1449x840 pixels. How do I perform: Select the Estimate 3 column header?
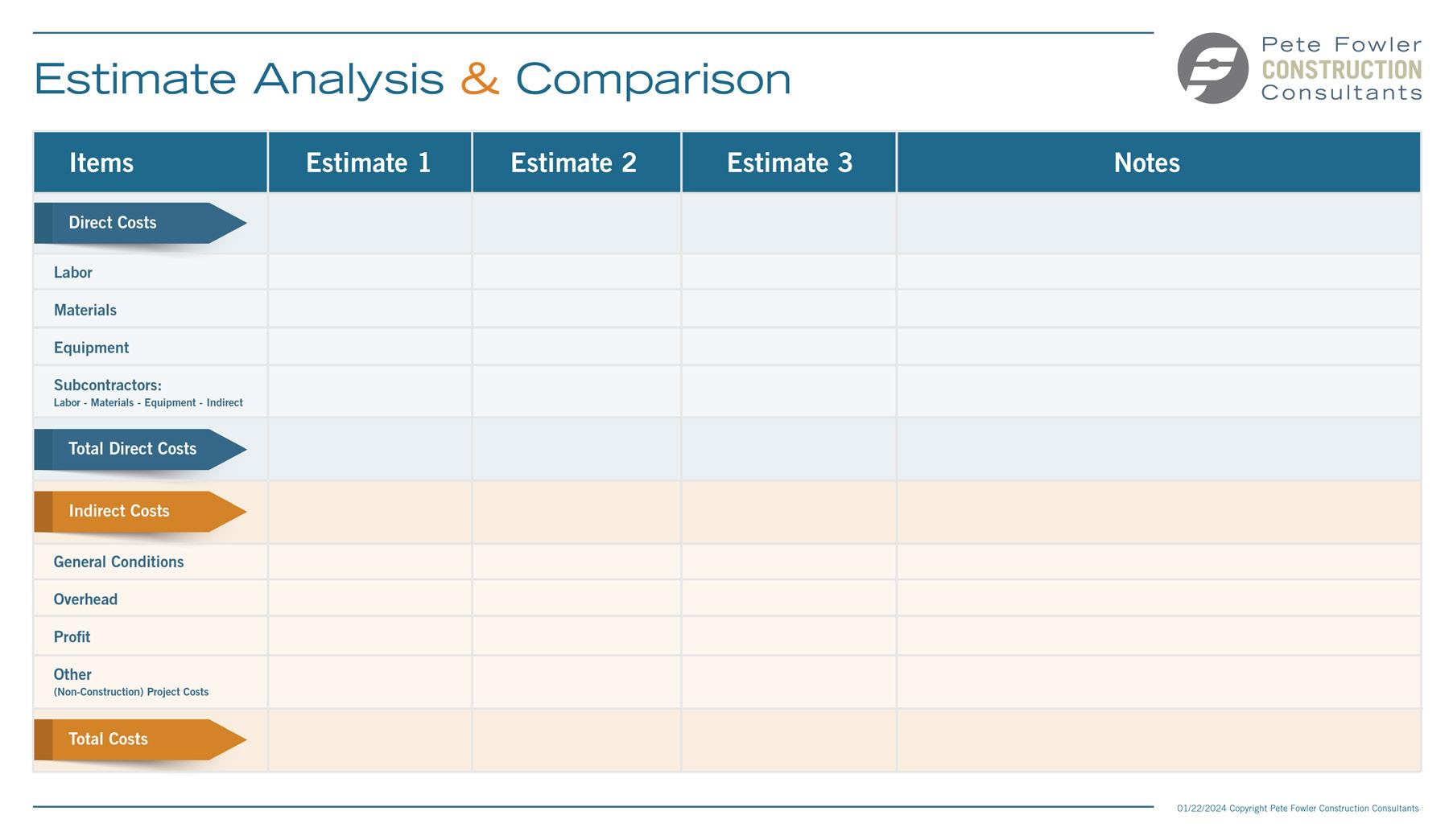point(789,163)
